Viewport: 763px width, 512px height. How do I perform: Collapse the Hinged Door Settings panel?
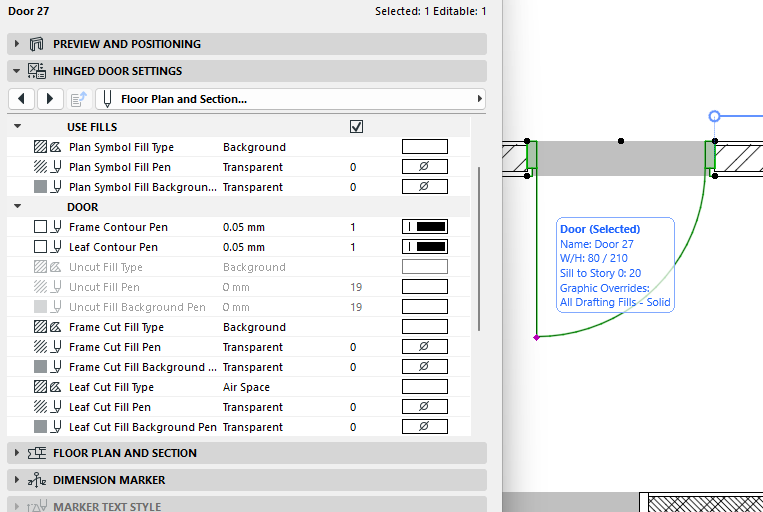click(x=17, y=71)
